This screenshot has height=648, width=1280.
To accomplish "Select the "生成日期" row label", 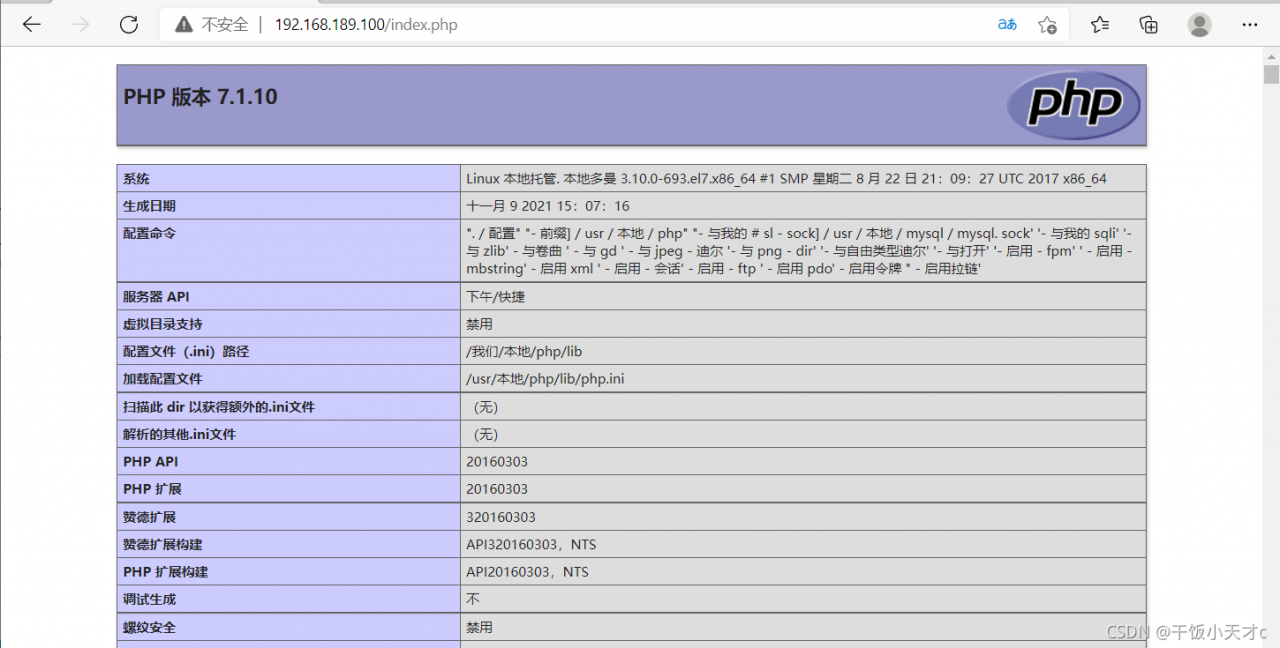I will click(149, 206).
